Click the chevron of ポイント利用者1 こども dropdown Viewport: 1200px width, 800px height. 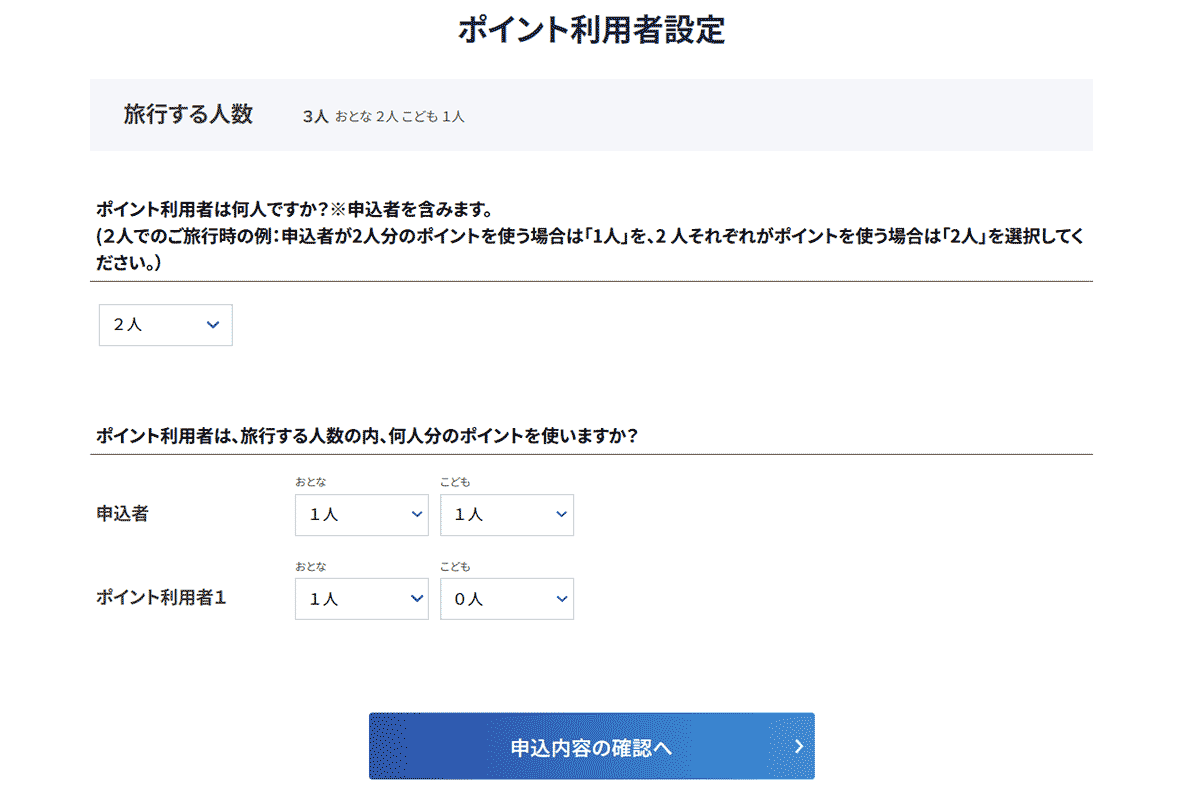tap(562, 598)
